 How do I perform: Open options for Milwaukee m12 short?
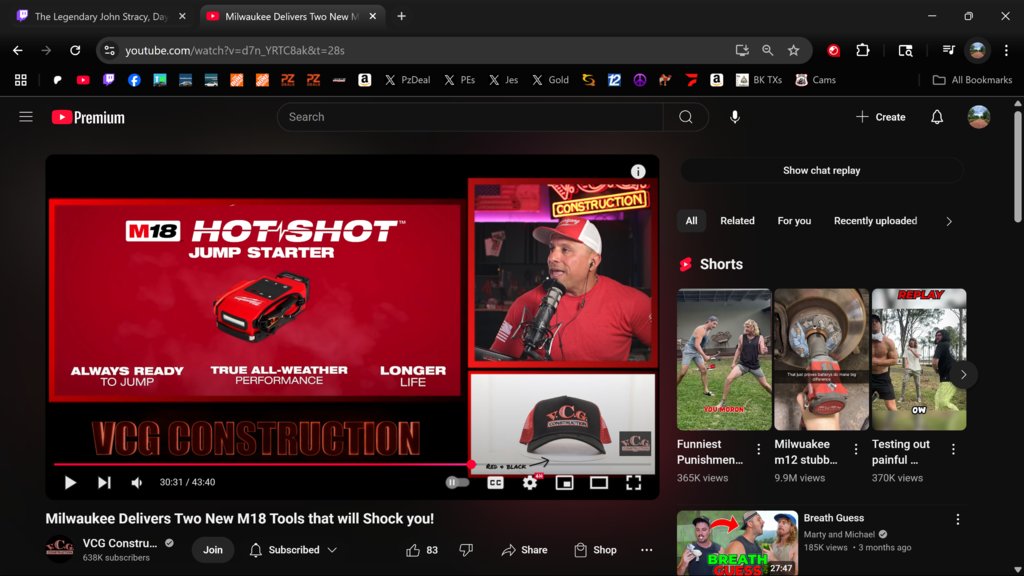coord(856,449)
